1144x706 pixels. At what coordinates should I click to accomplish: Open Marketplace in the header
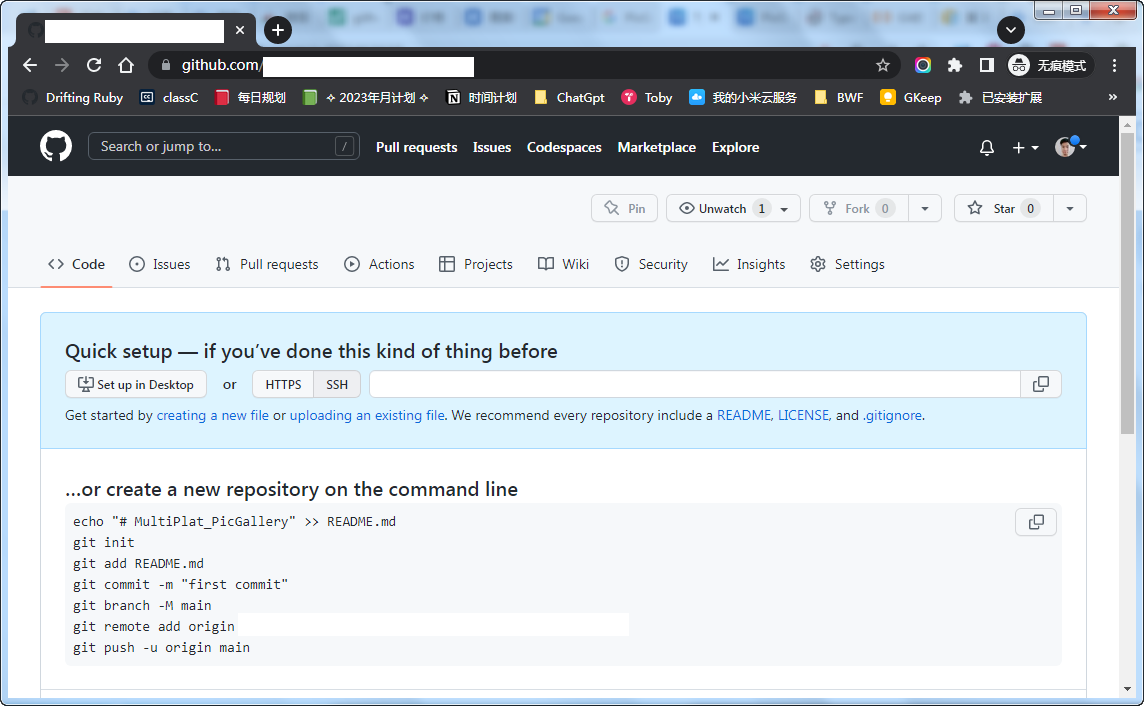click(657, 147)
